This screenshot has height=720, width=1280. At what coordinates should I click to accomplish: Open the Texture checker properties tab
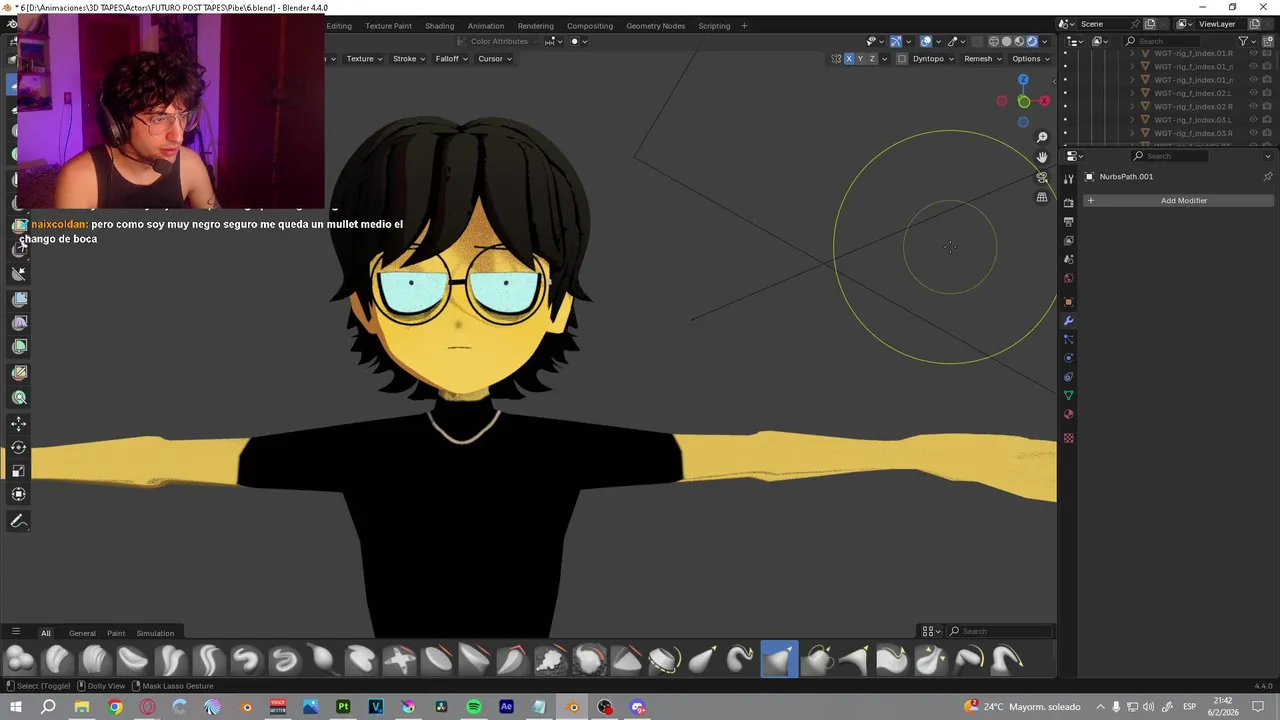(1068, 438)
